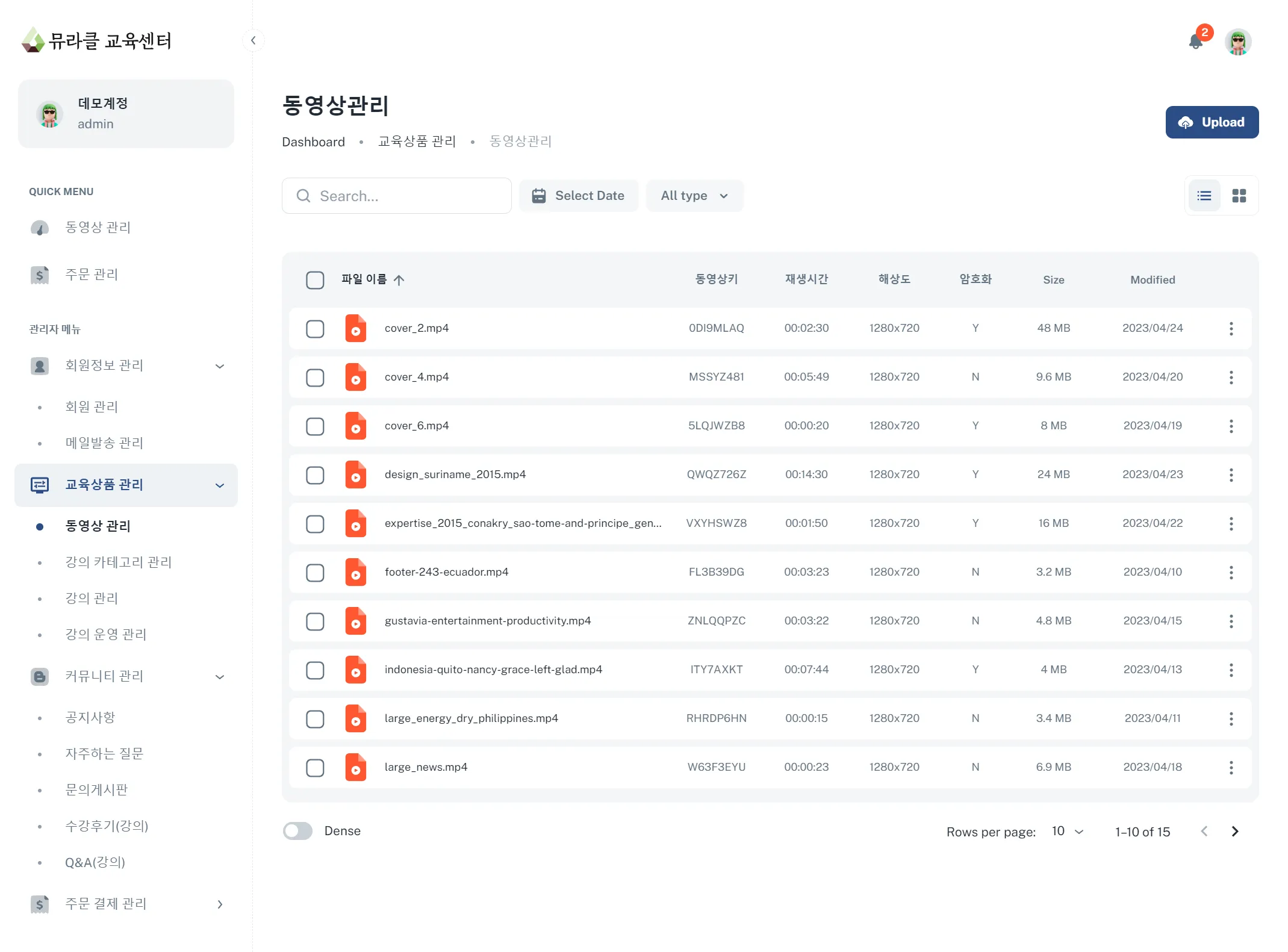Collapse the sidebar with the arrow button
1288x952 pixels.
[x=254, y=40]
